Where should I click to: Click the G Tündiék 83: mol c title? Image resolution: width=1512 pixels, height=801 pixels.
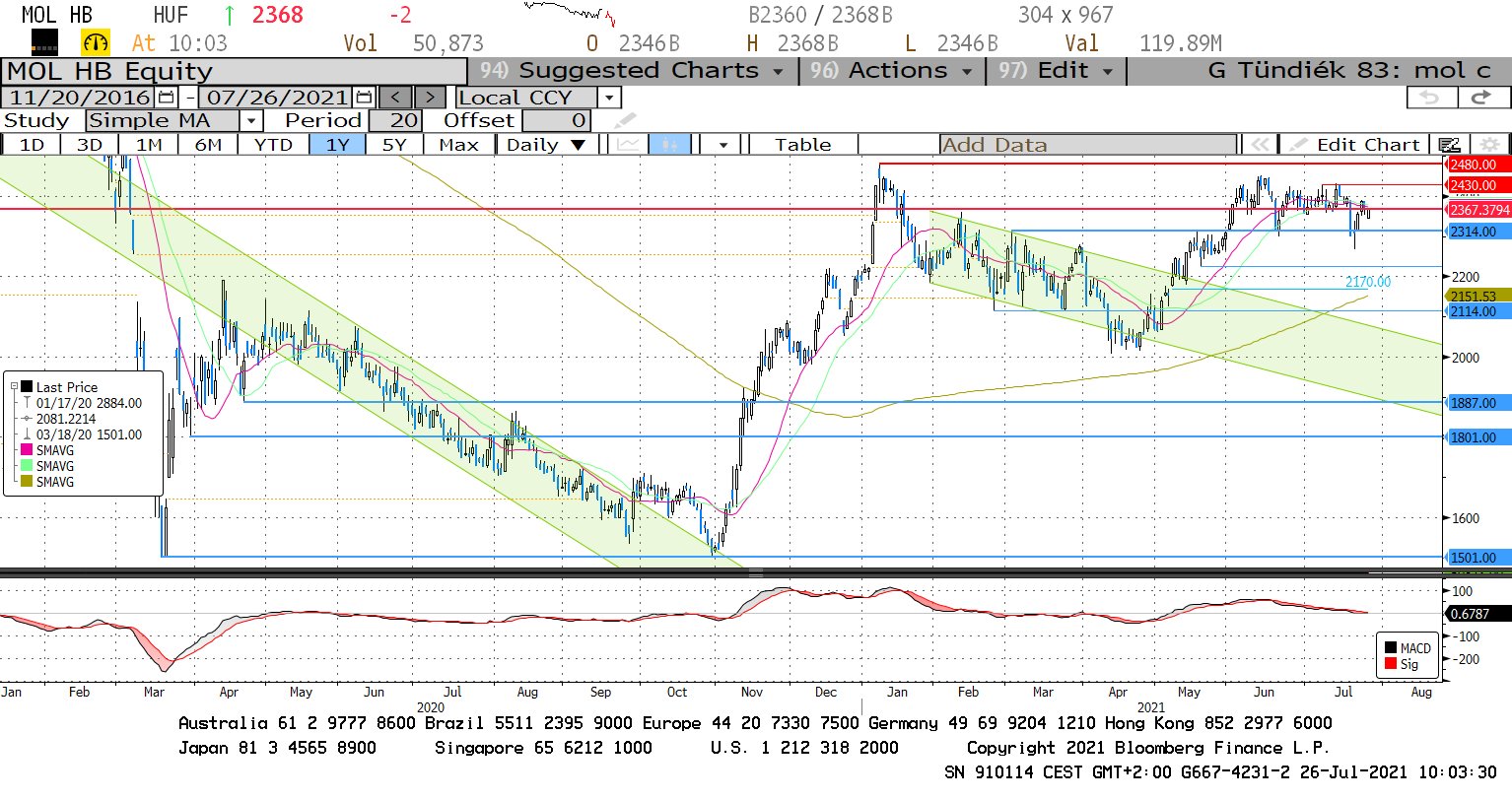click(x=1349, y=71)
